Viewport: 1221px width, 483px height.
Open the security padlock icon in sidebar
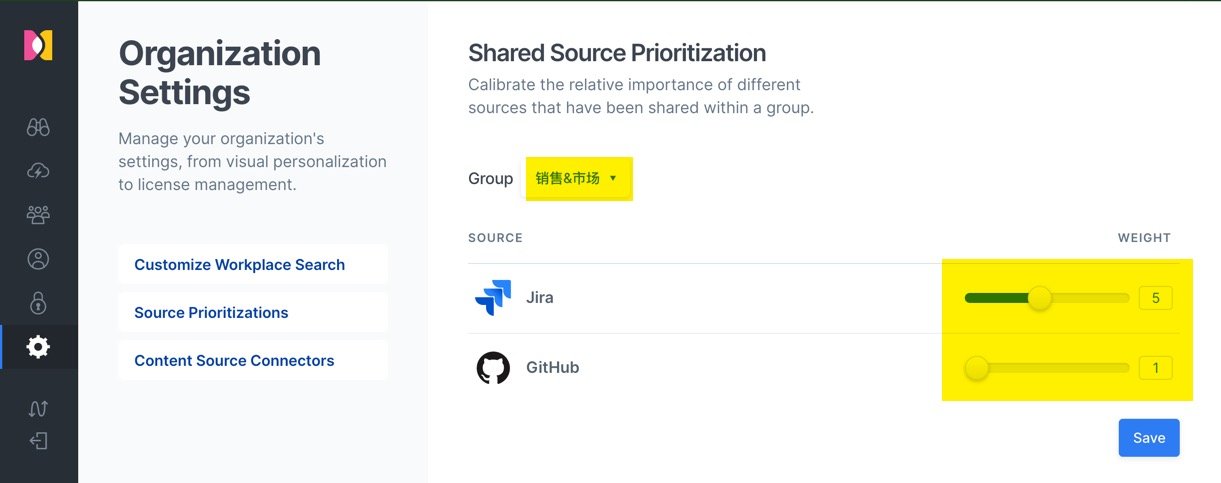tap(38, 303)
